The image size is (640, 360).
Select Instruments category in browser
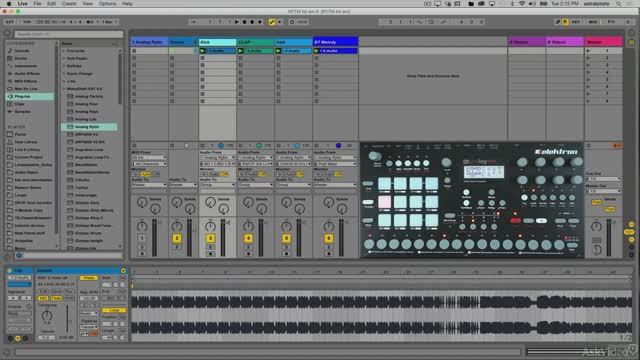point(25,66)
